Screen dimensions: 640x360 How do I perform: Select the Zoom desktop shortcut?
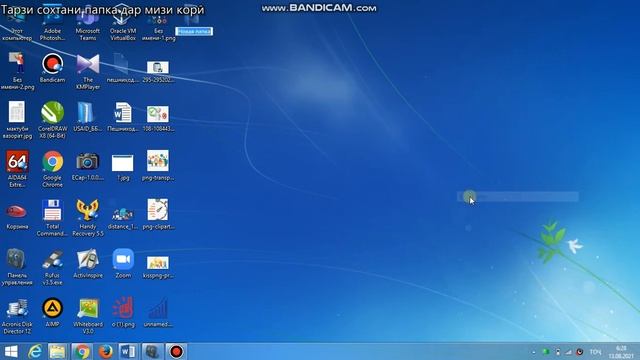pos(123,264)
